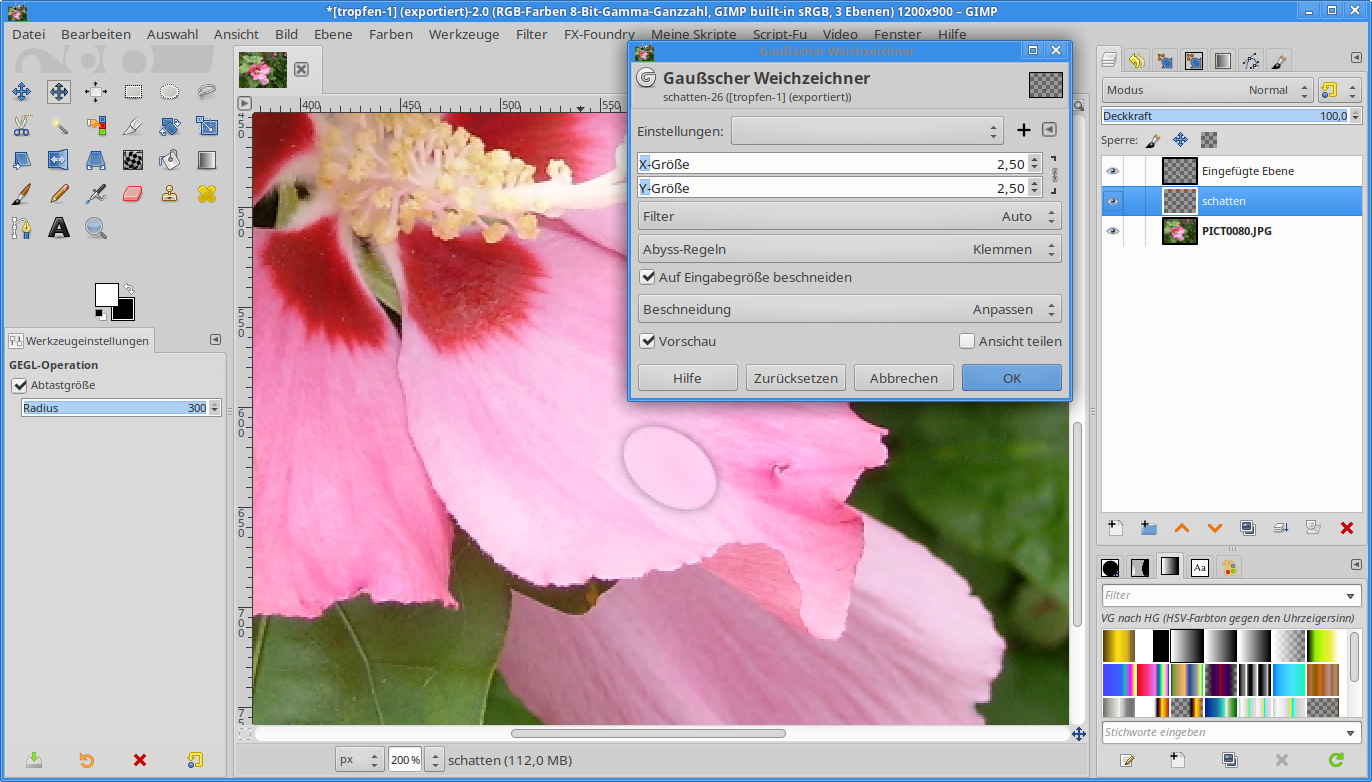Open the Abyss-Regeln dropdown
Image resolution: width=1372 pixels, height=782 pixels.
[x=849, y=249]
